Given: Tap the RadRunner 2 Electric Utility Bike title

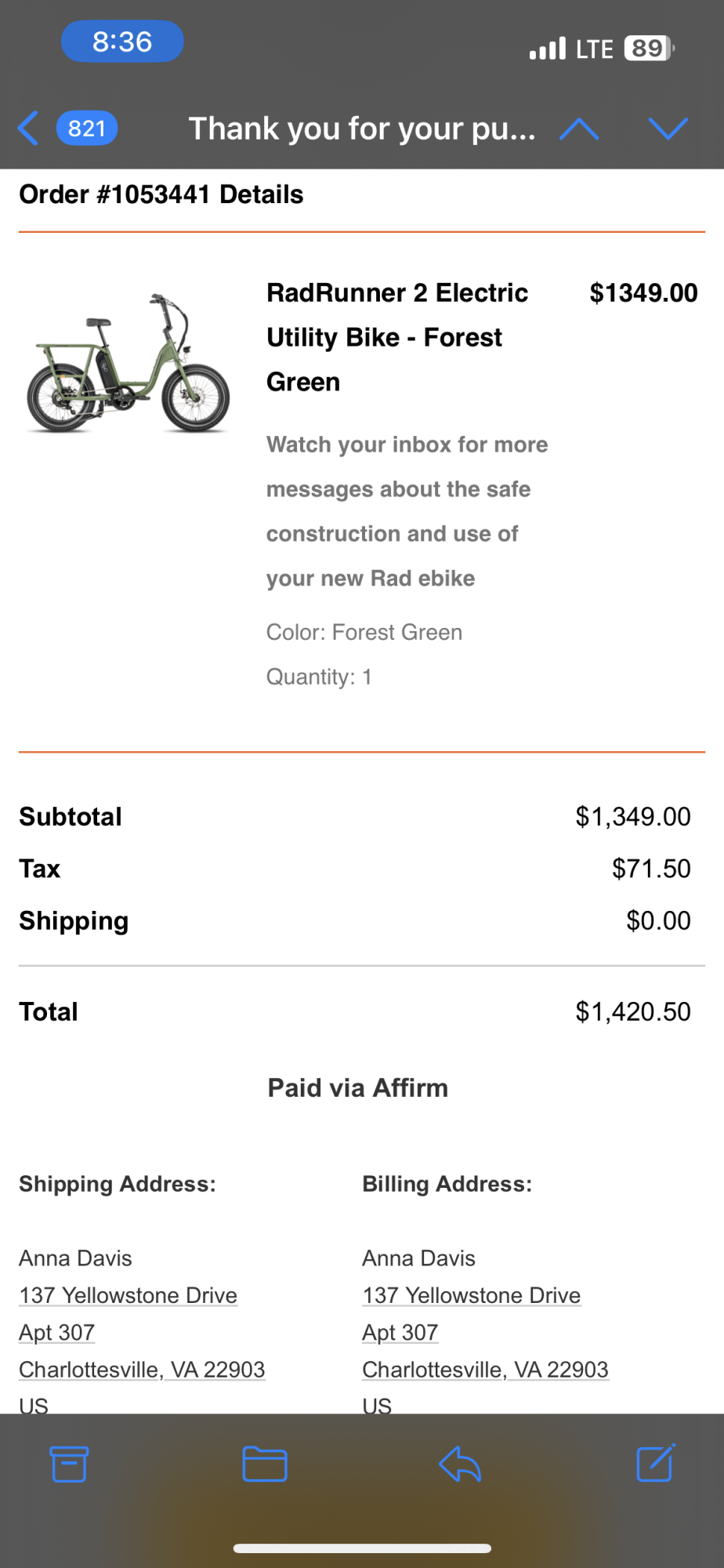Looking at the screenshot, I should point(397,337).
